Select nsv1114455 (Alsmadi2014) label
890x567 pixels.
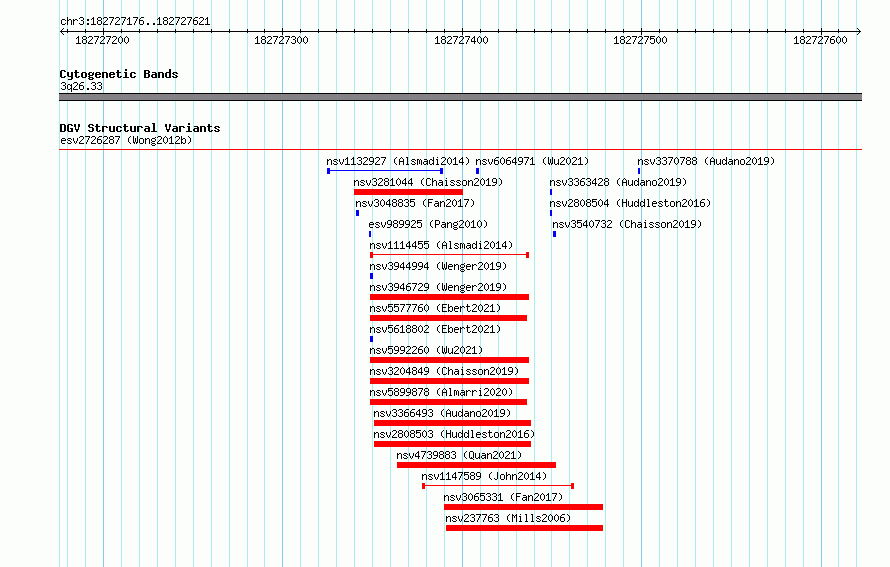[x=441, y=245]
